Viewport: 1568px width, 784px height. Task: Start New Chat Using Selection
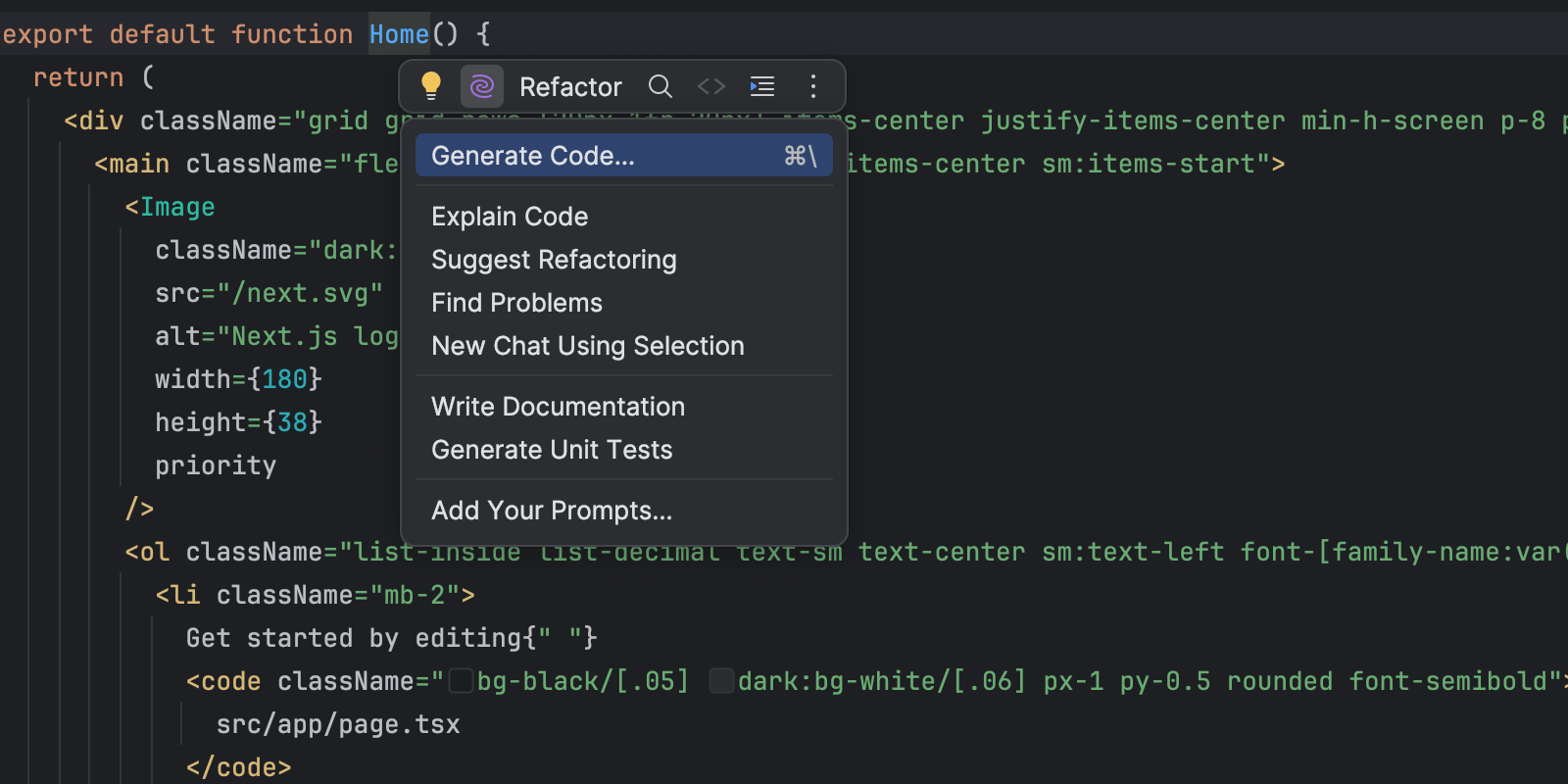587,346
